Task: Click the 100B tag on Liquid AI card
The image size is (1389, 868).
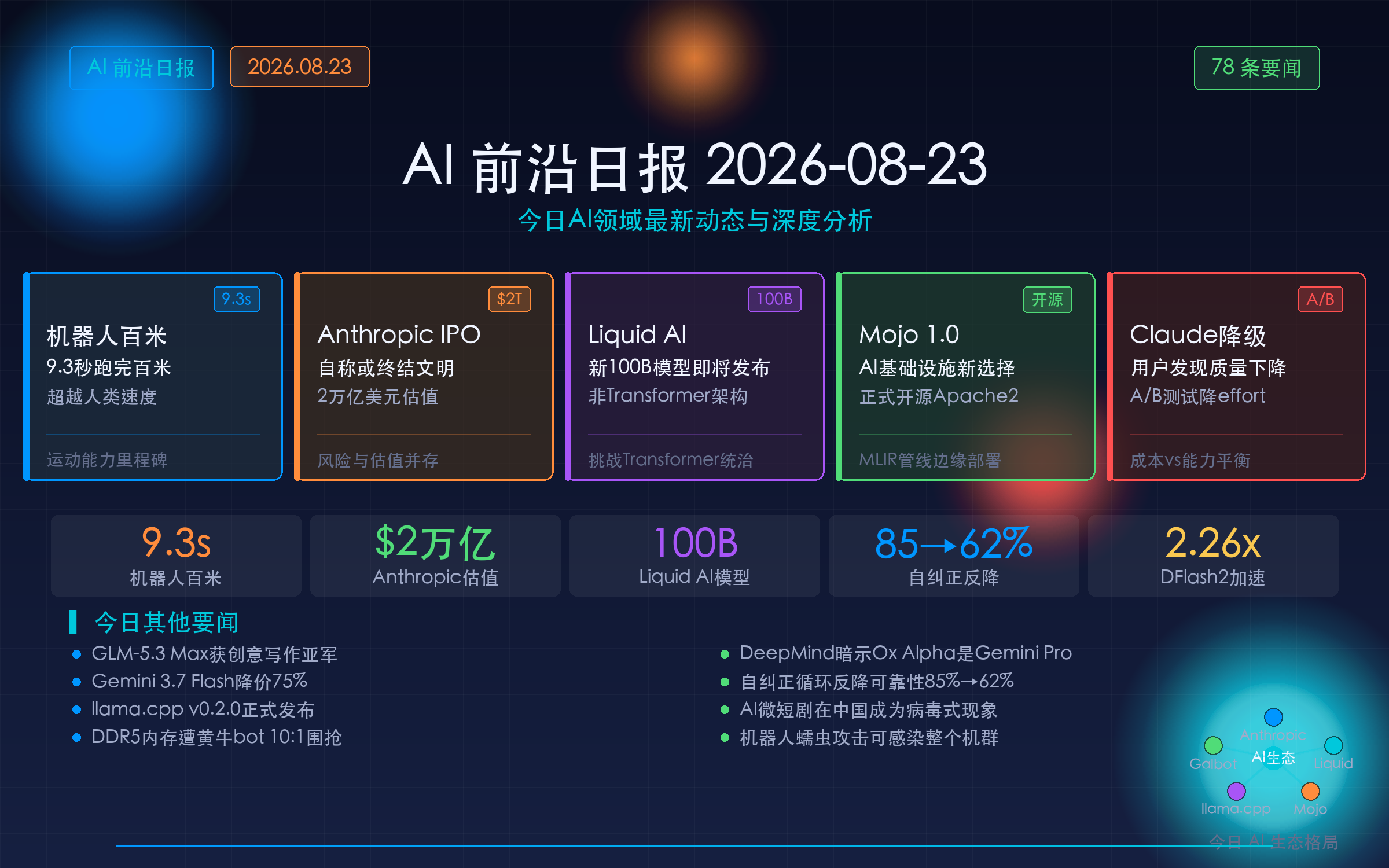Action: 774,299
